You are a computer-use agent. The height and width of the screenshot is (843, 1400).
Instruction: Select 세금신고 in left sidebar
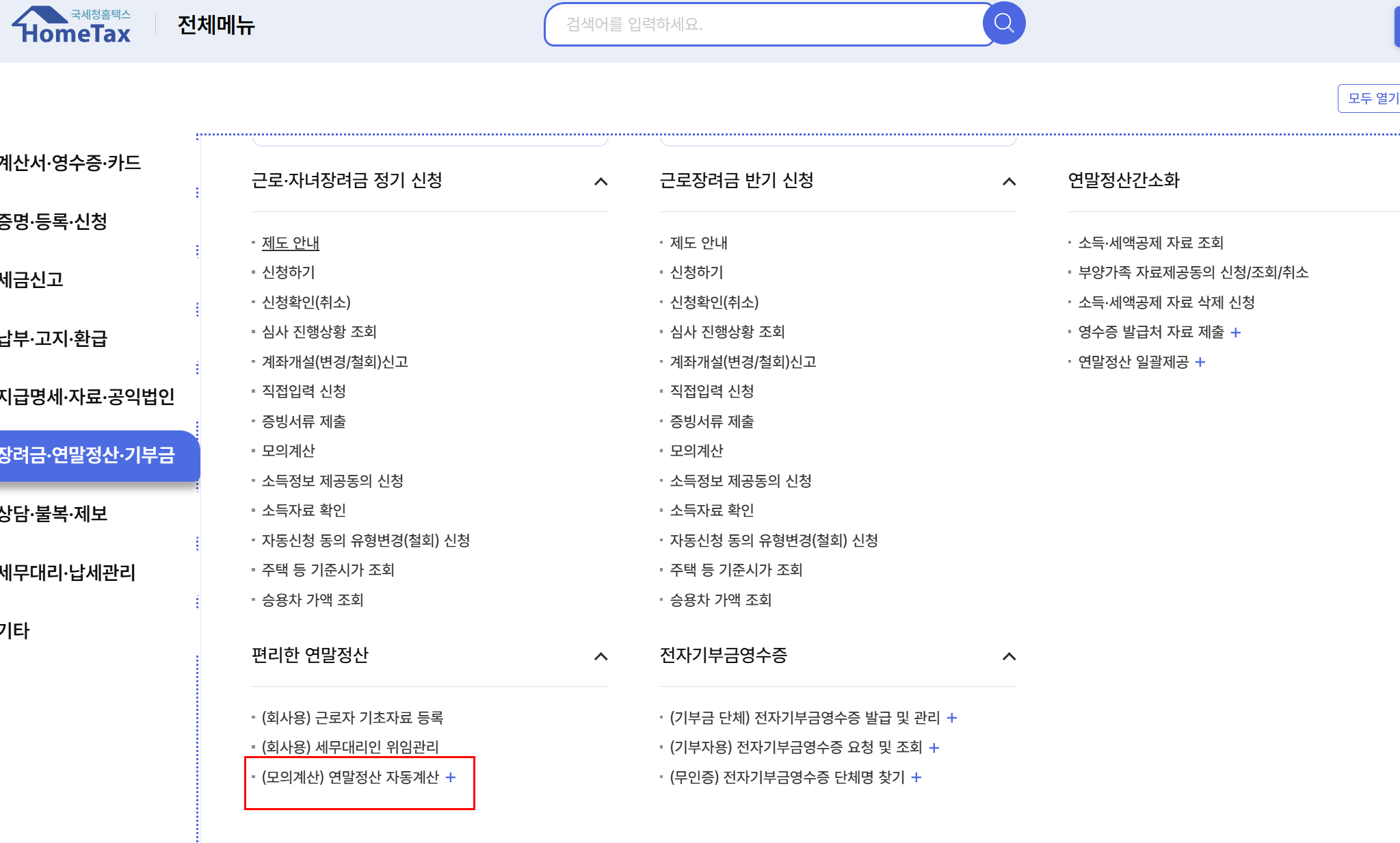pos(32,280)
